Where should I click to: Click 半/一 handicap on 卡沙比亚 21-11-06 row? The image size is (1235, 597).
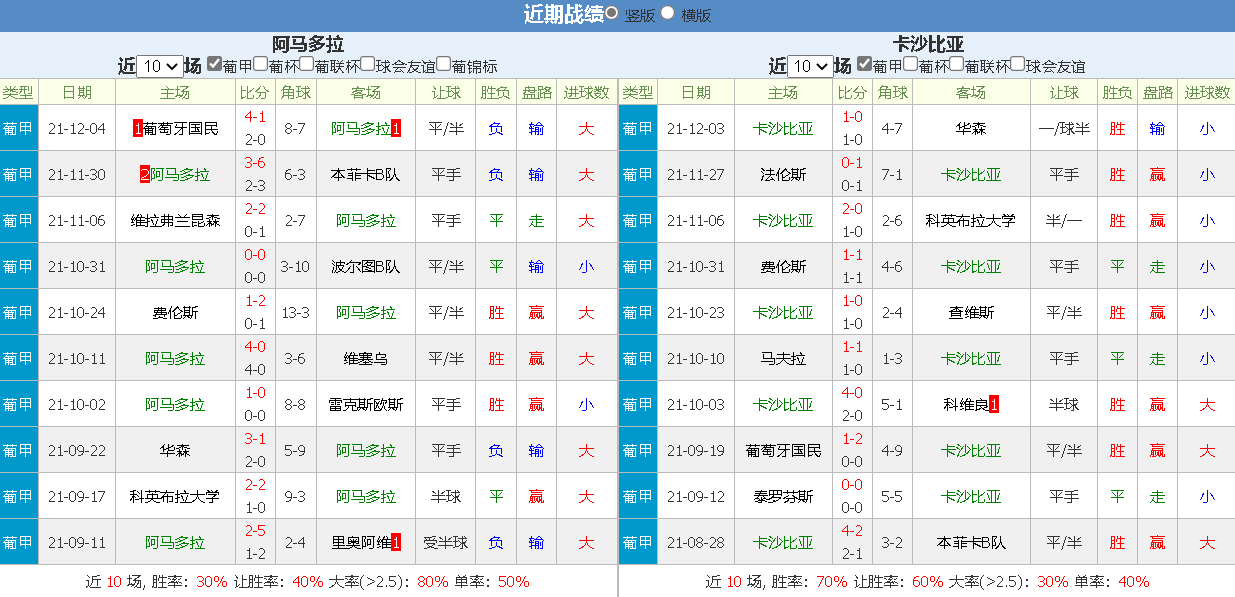1064,221
